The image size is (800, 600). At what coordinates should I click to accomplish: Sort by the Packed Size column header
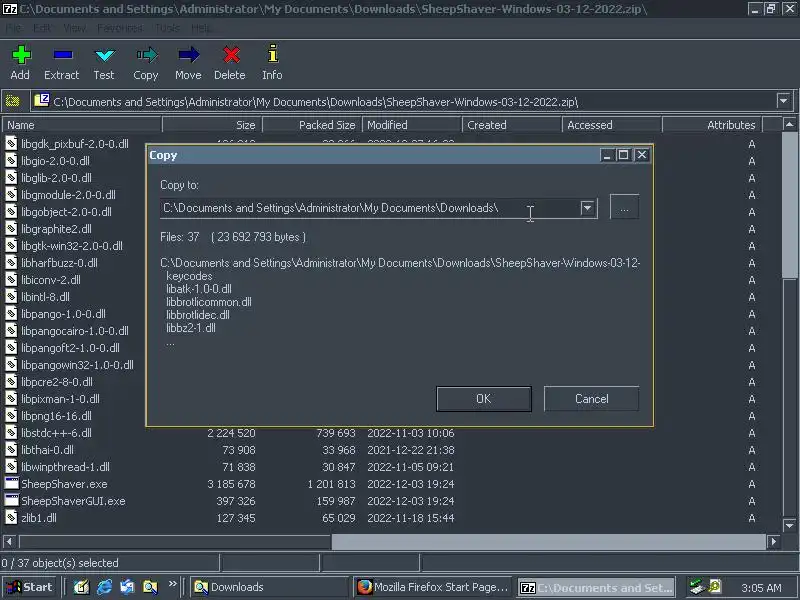point(312,124)
